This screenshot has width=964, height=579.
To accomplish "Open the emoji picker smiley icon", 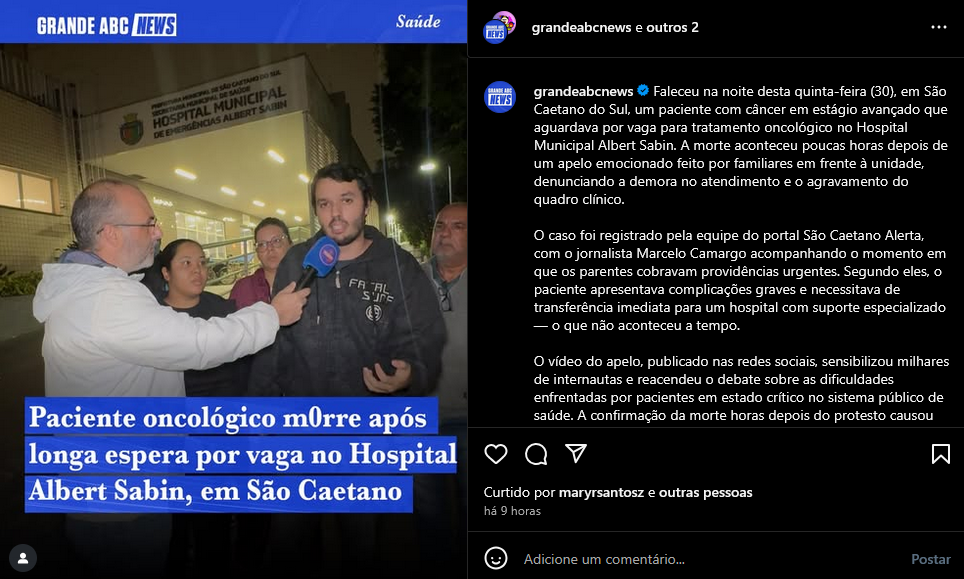I will click(496, 559).
